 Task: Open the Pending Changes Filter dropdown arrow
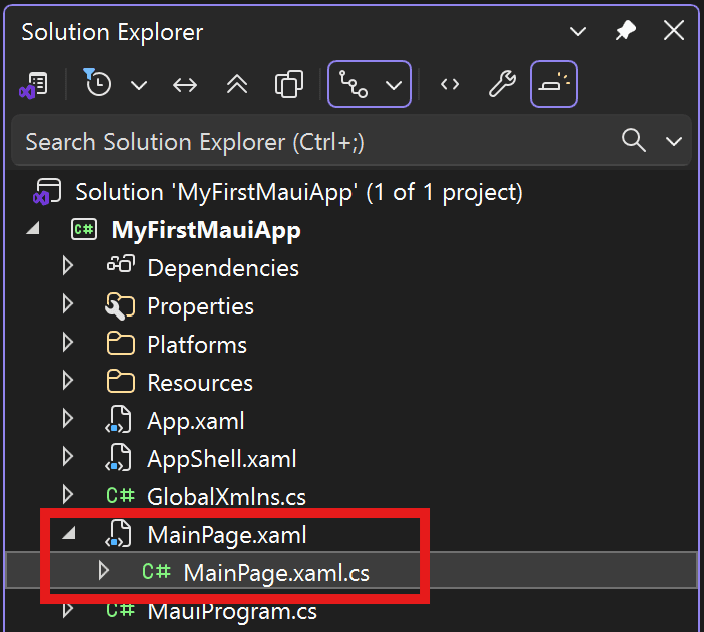tap(139, 85)
